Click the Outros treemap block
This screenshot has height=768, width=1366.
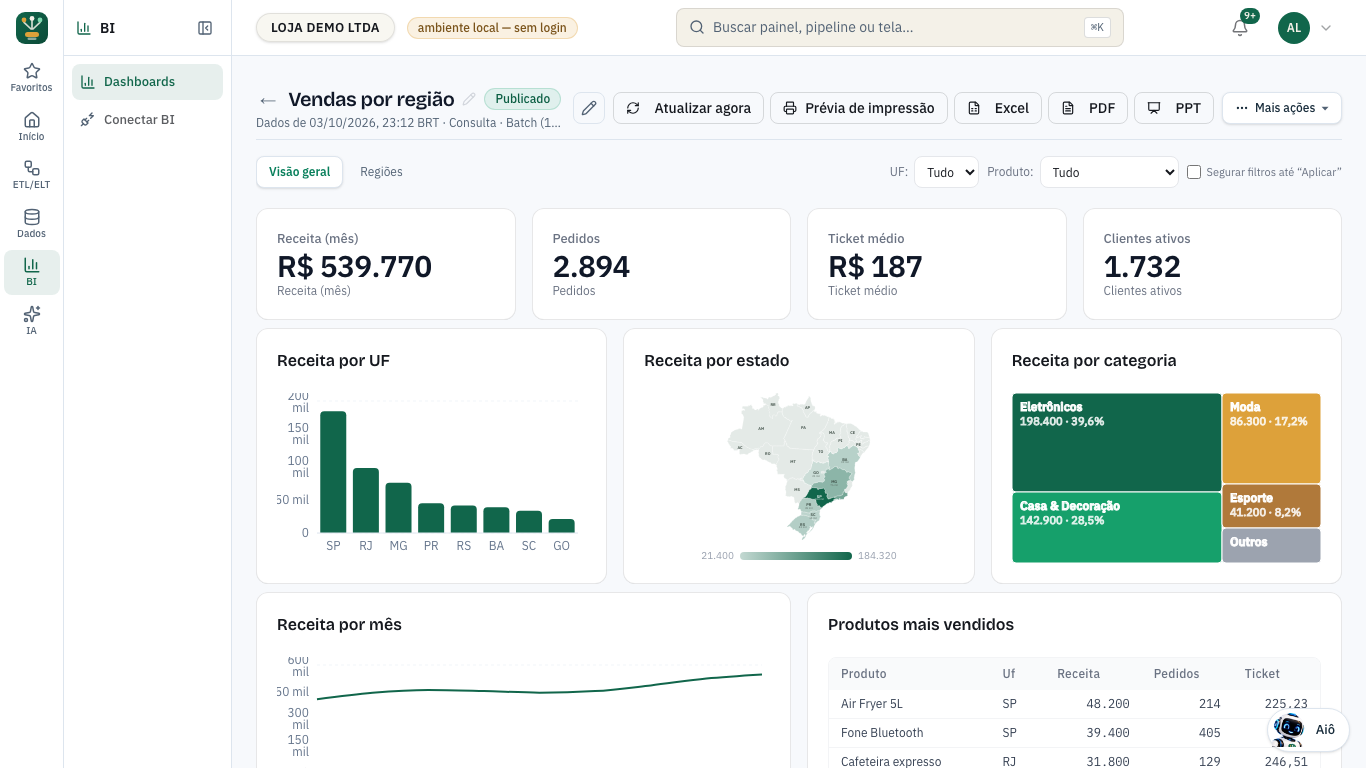click(x=1271, y=545)
